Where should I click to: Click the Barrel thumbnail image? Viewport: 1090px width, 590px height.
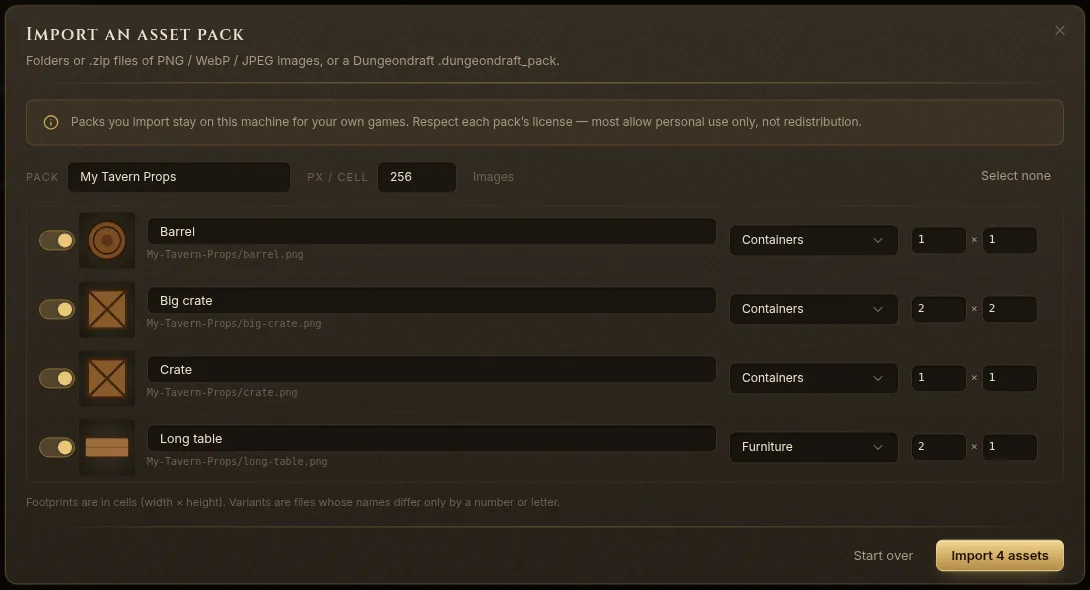pos(107,240)
